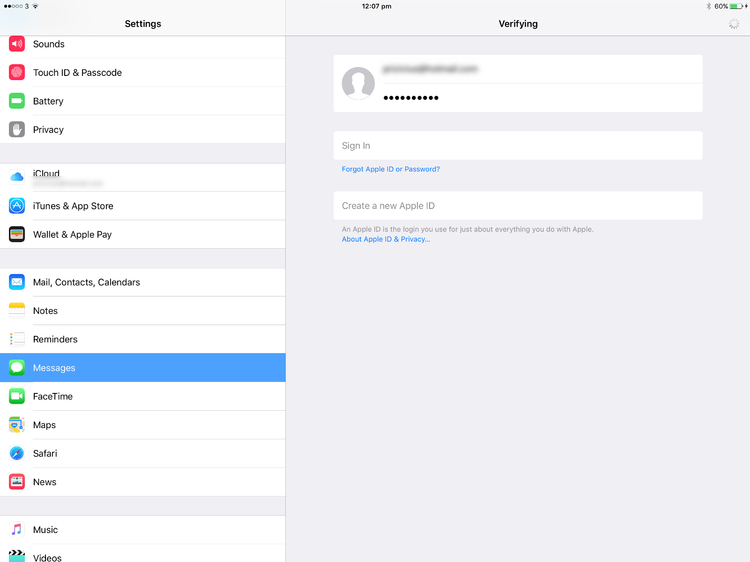The image size is (750, 562).
Task: Open iCloud settings row
Action: point(143,177)
